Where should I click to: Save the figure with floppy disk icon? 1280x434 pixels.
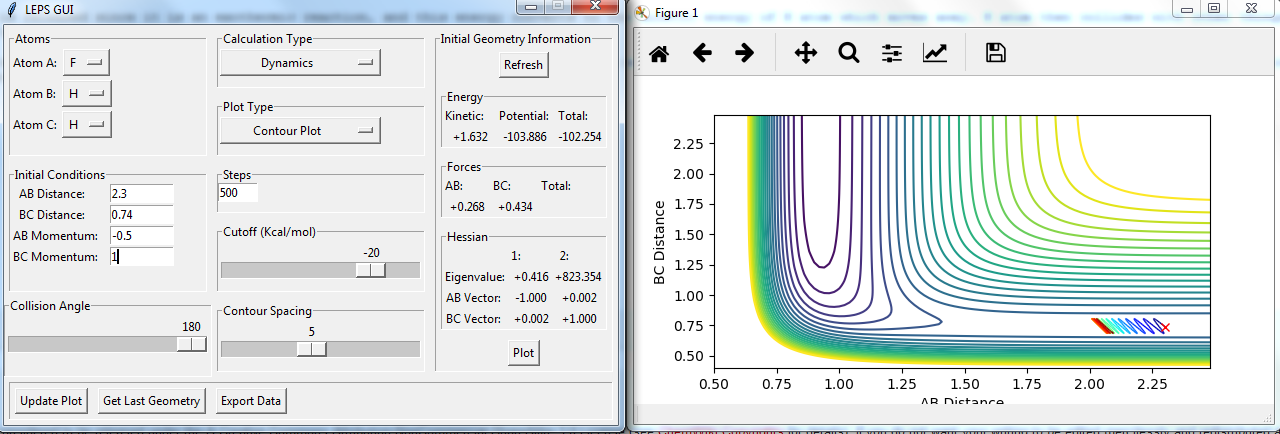tap(995, 54)
